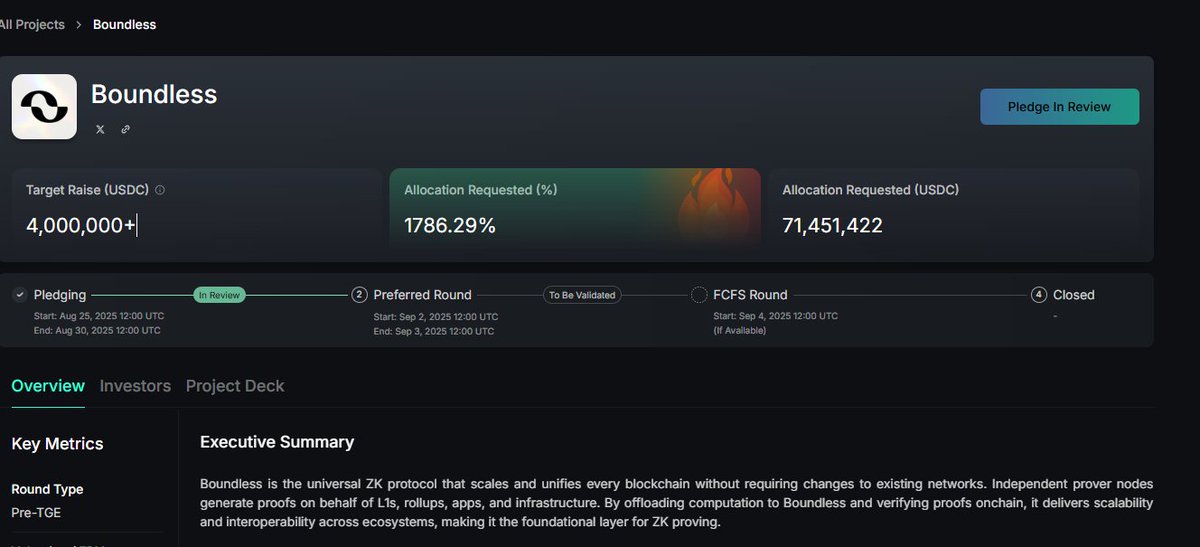Click the Boundless project logo

[44, 106]
